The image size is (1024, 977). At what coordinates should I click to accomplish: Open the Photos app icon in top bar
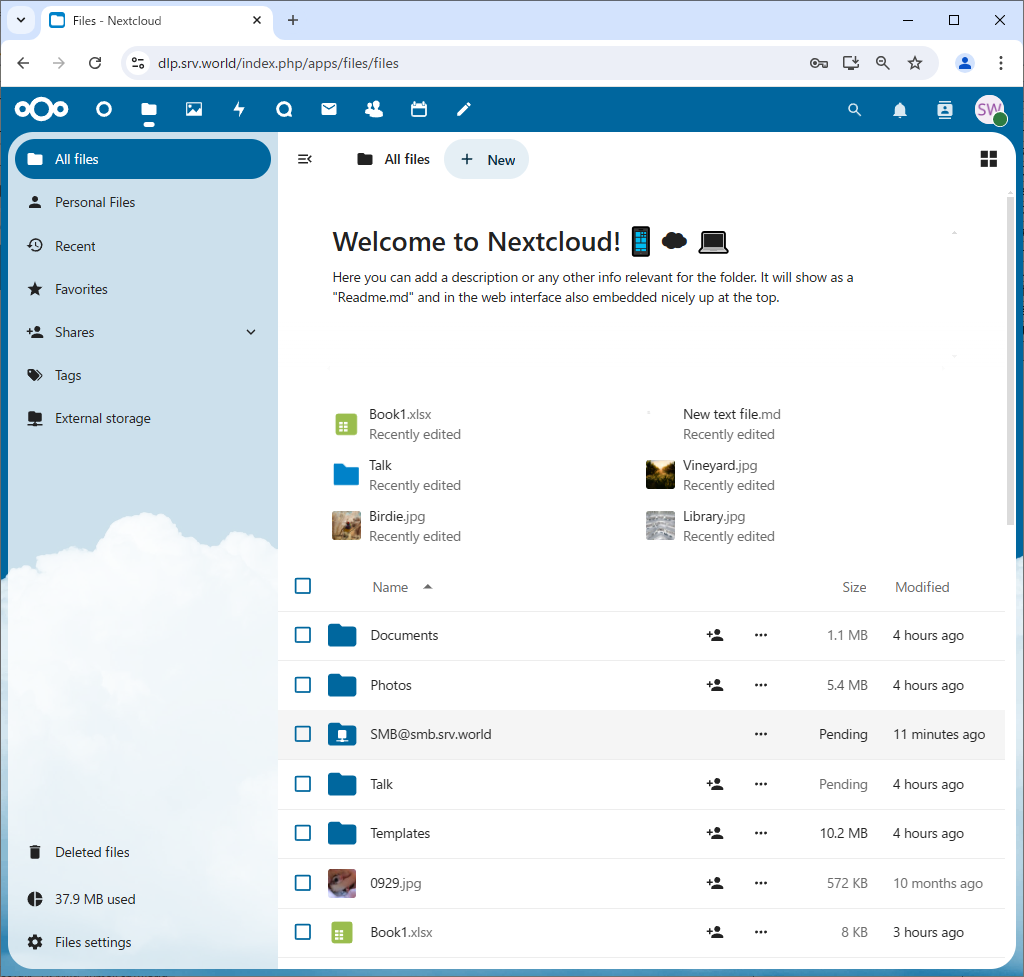[x=194, y=110]
